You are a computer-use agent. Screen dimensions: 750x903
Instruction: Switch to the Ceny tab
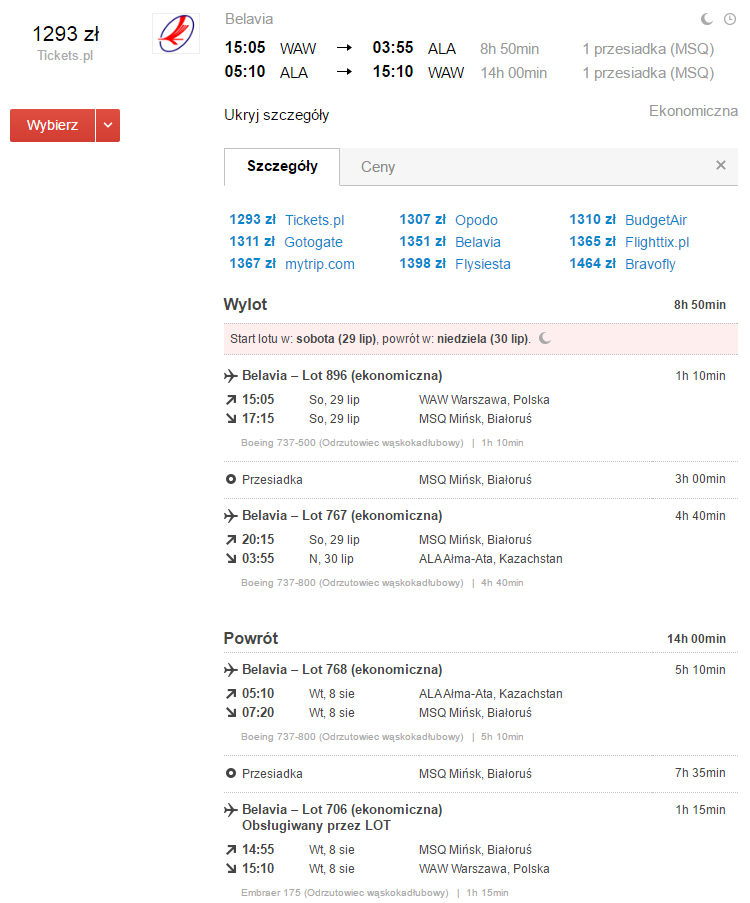coord(378,167)
